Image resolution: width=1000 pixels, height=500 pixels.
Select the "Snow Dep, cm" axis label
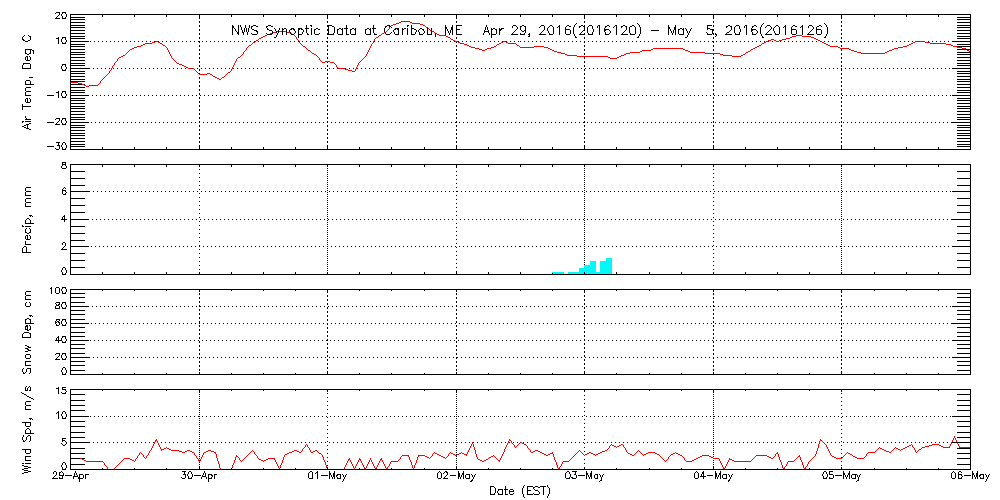28,332
